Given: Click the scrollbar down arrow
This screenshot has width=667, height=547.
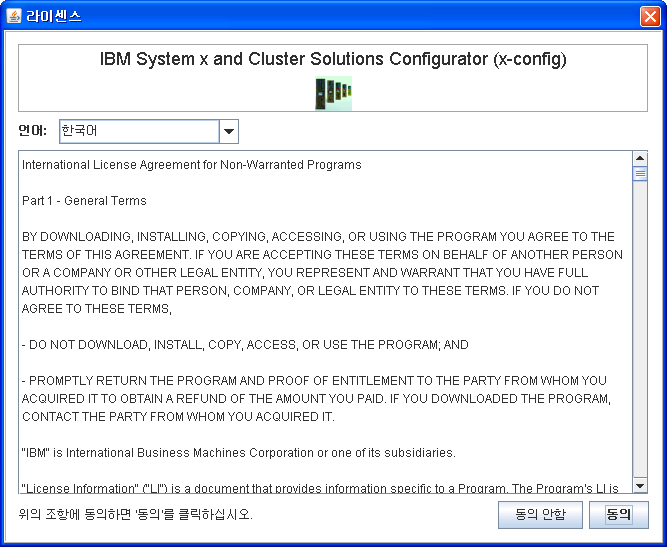Looking at the screenshot, I should 640,485.
